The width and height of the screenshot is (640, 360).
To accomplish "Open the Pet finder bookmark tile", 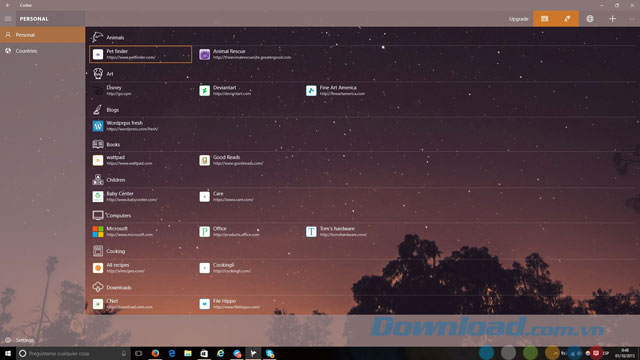I will 140,54.
